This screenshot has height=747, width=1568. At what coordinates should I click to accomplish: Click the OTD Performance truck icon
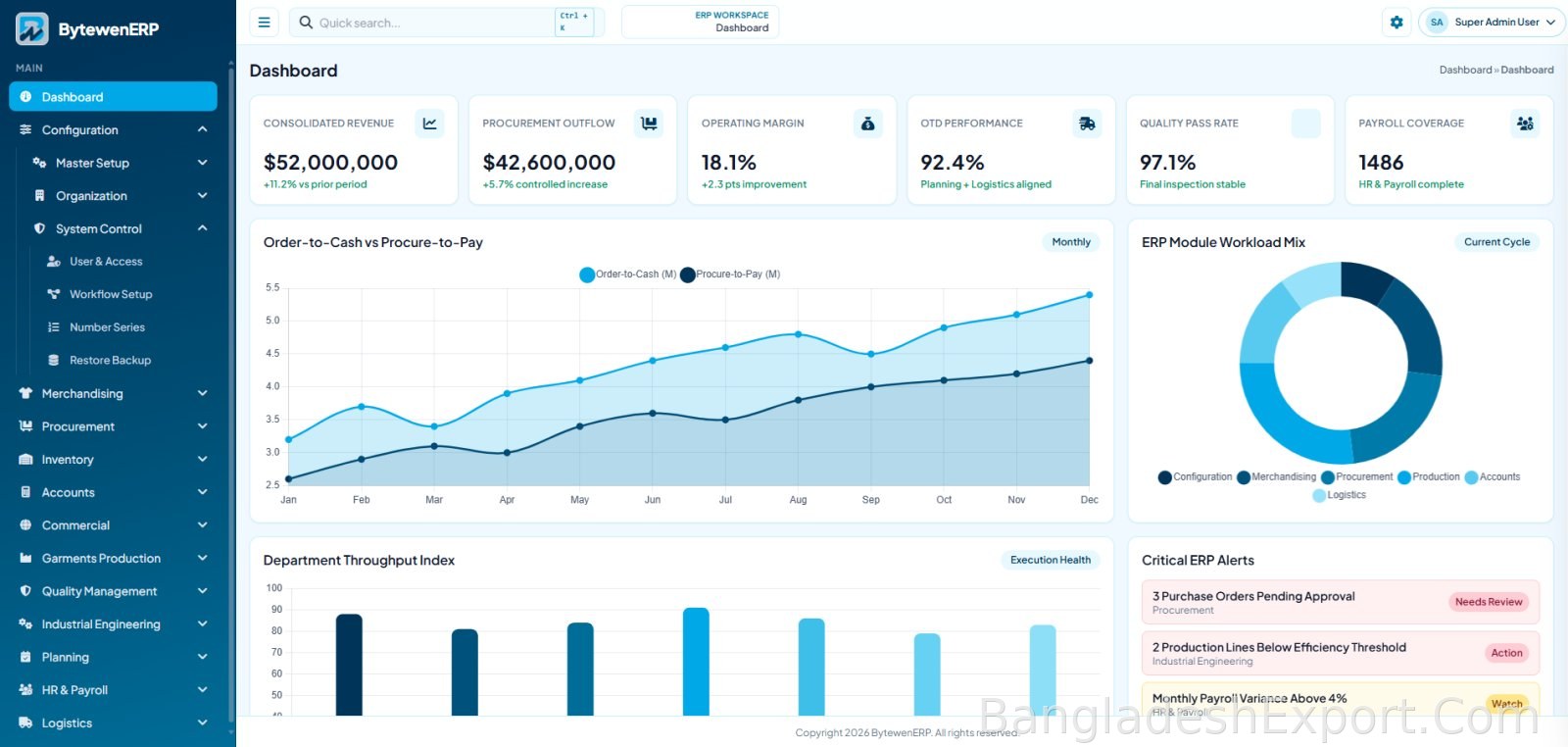point(1087,124)
